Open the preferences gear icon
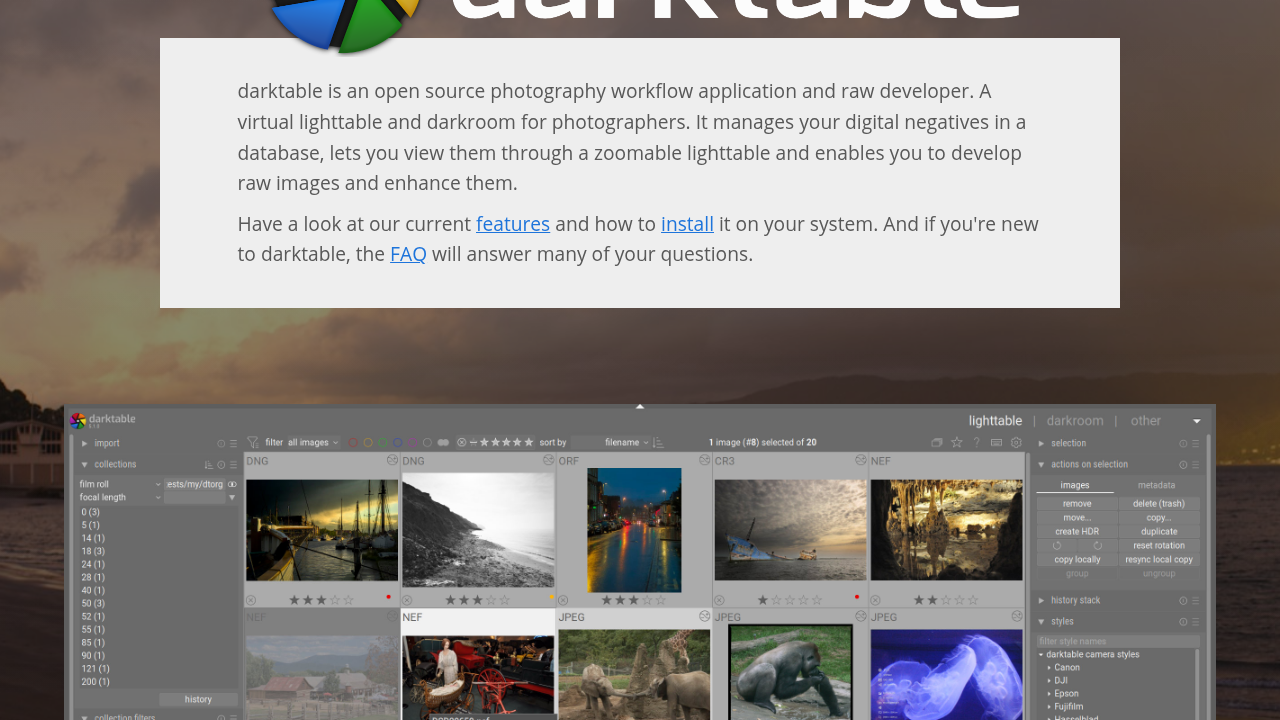This screenshot has width=1280, height=720. coord(1016,442)
